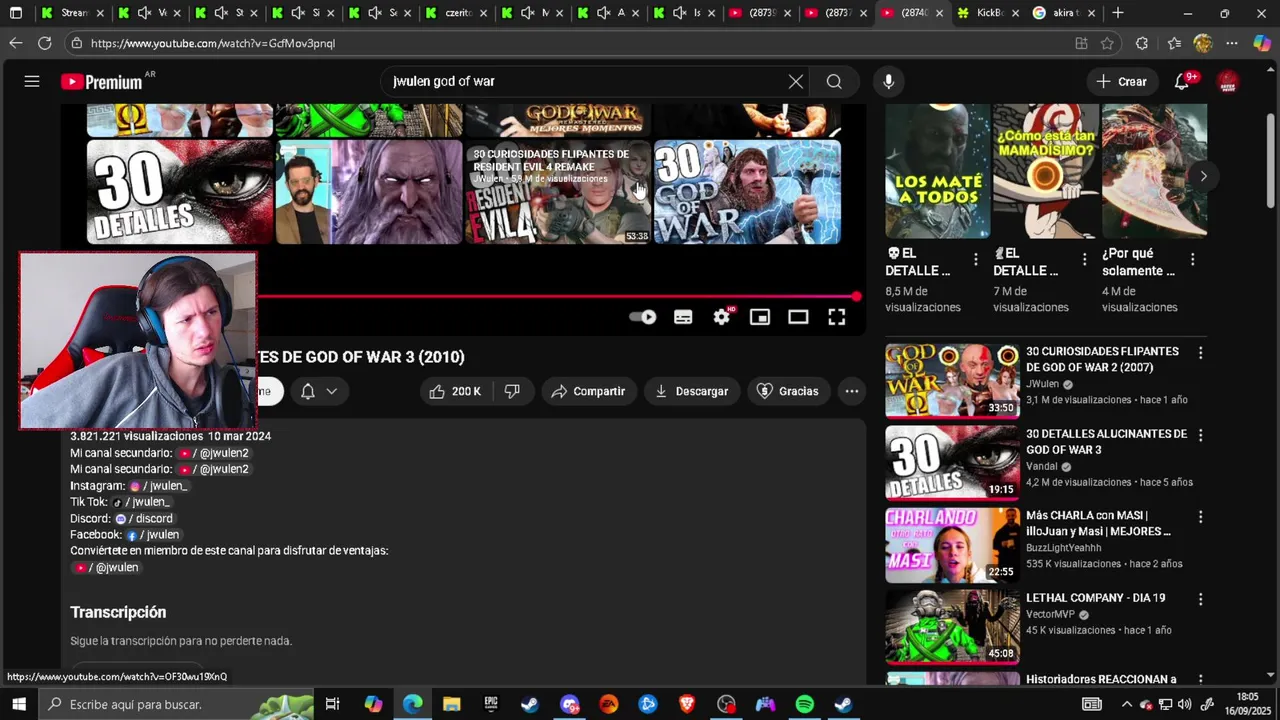Close the akira browser tab
Screen dimensions: 1280x720
[1091, 13]
